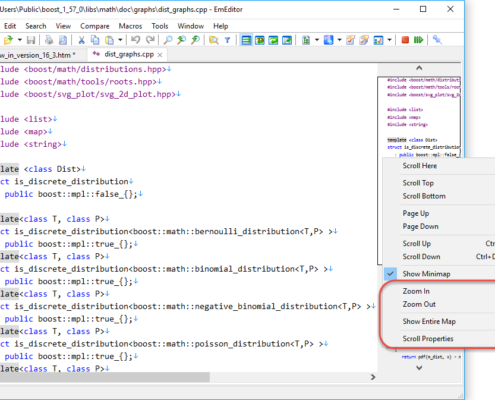Click the Save floppy disk icon

pos(31,40)
